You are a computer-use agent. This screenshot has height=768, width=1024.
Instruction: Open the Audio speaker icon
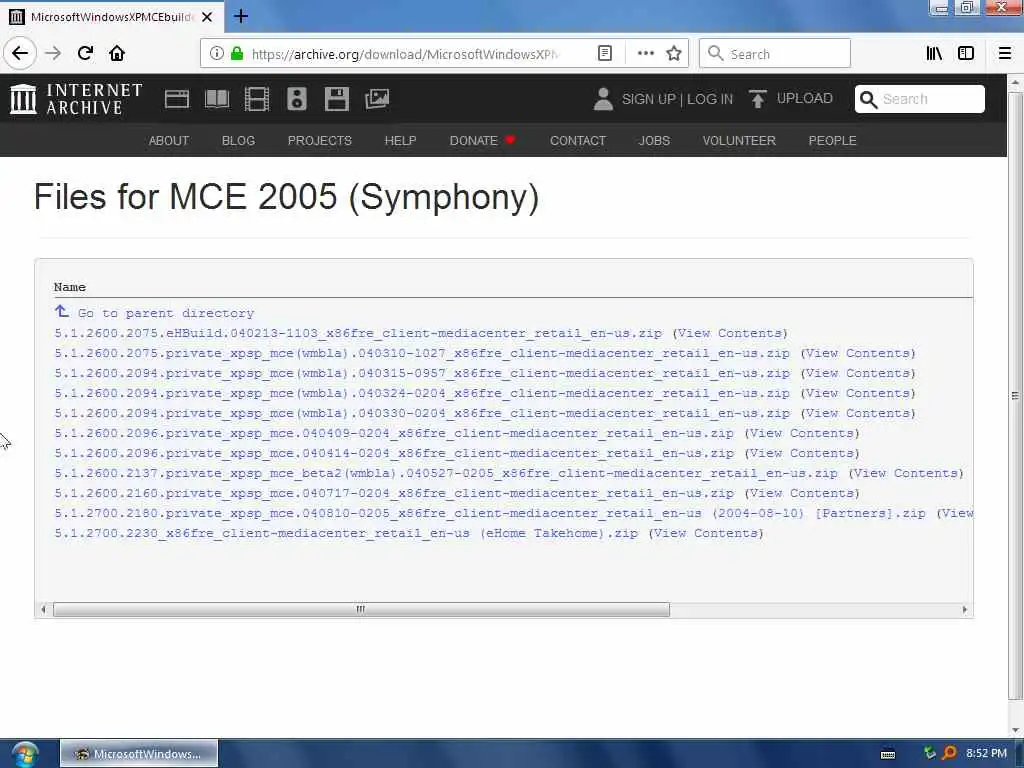[x=296, y=99]
